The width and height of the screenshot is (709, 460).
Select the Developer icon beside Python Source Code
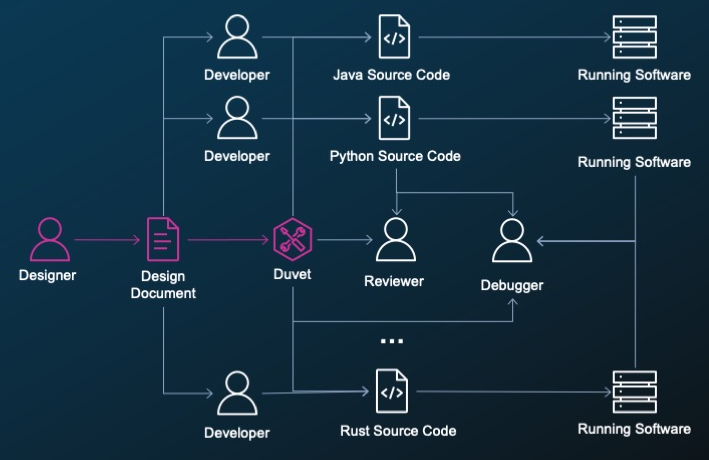coord(237,118)
